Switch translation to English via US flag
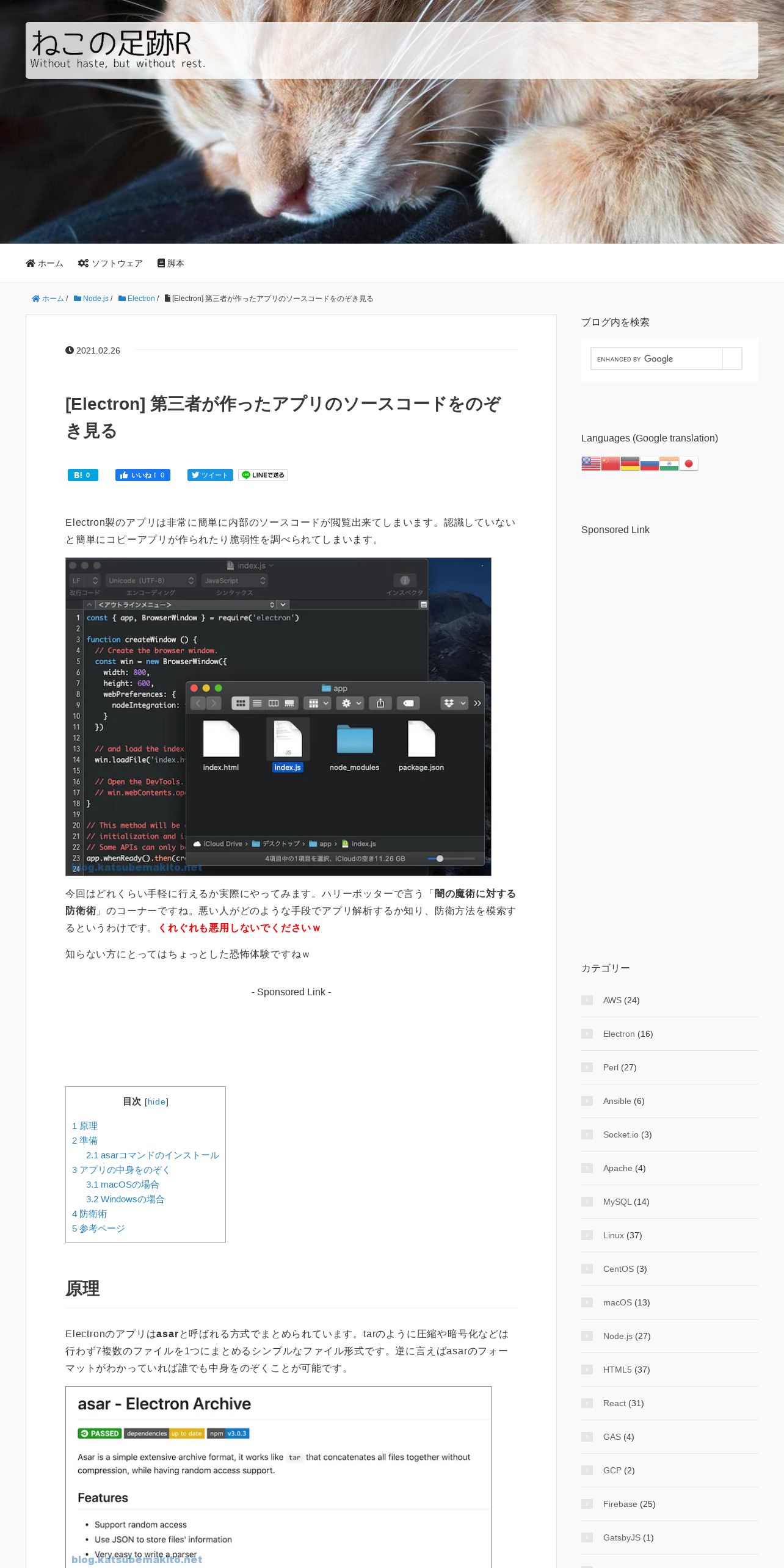The width and height of the screenshot is (784, 1568). [590, 463]
